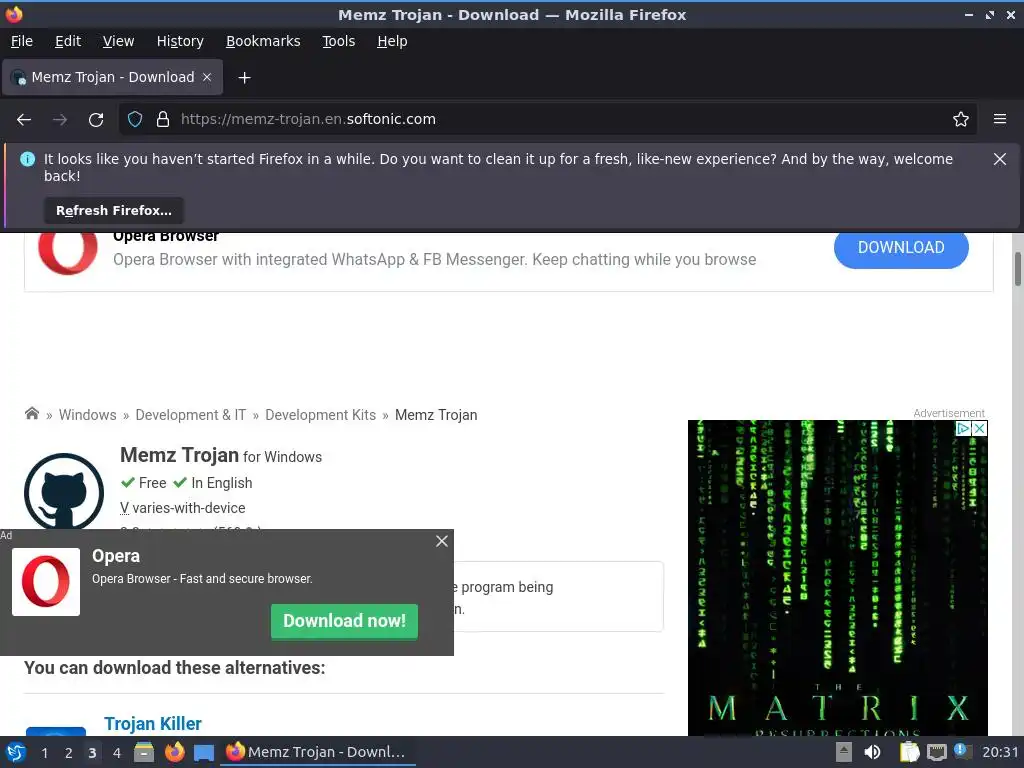The image size is (1024, 768).
Task: Click the Trojan Killer thumbnail image
Action: point(56,731)
